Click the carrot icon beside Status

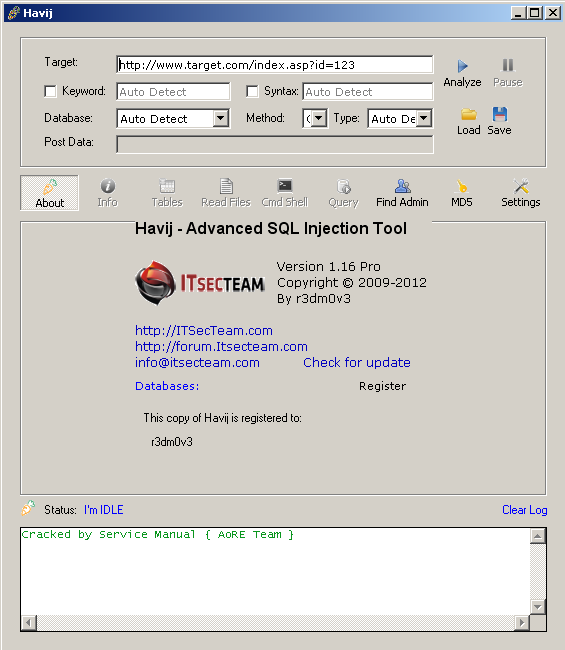28,508
